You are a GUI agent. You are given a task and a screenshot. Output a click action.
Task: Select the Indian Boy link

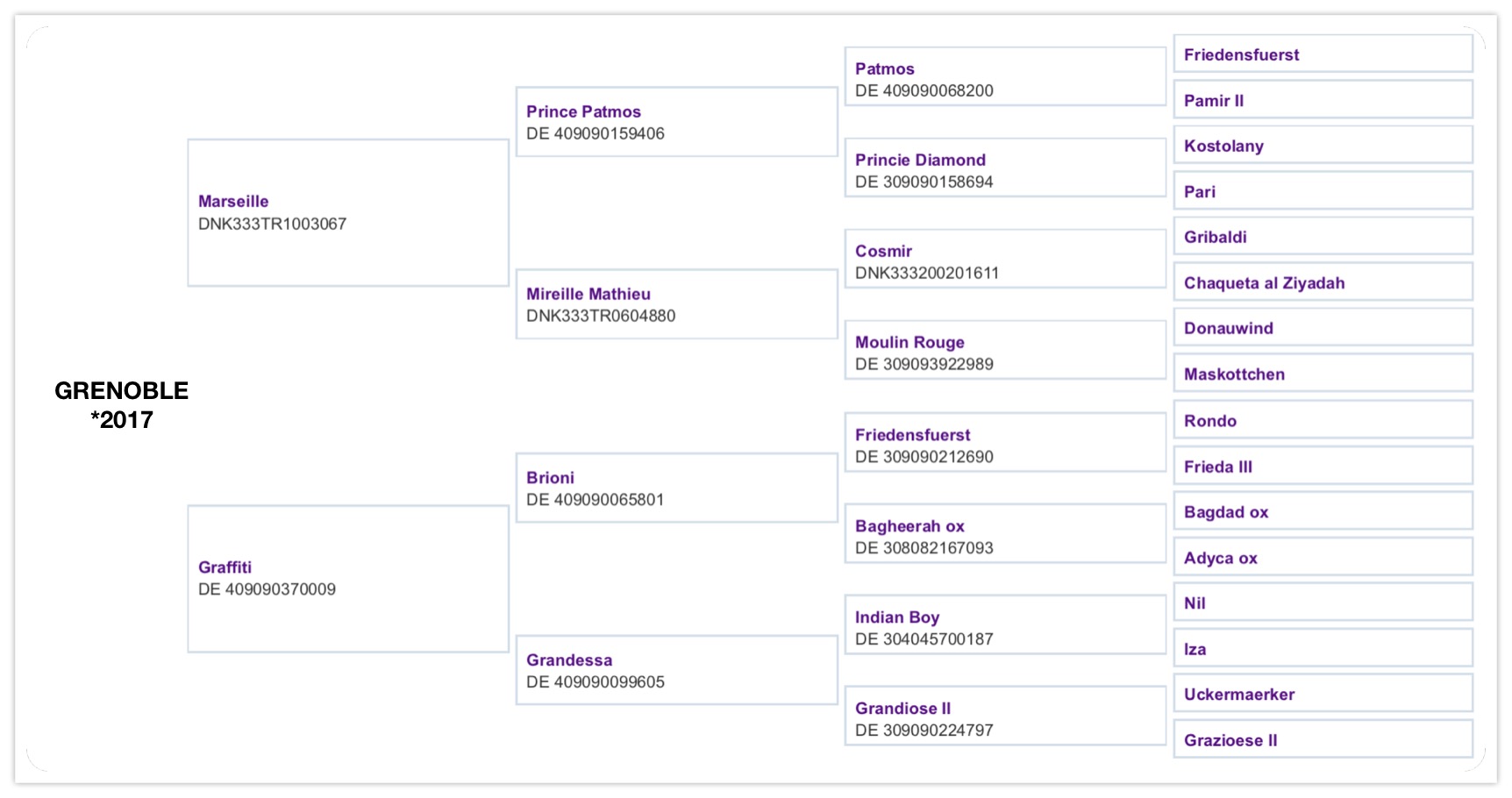tap(897, 618)
